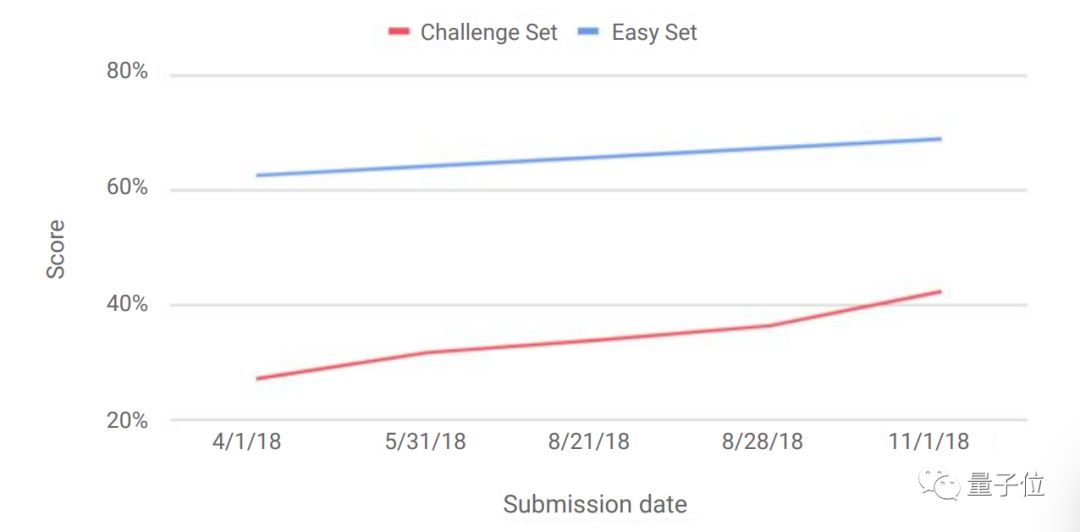1080x532 pixels.
Task: Click the blue line's left endpoint at 4/1/18
Action: tap(258, 175)
